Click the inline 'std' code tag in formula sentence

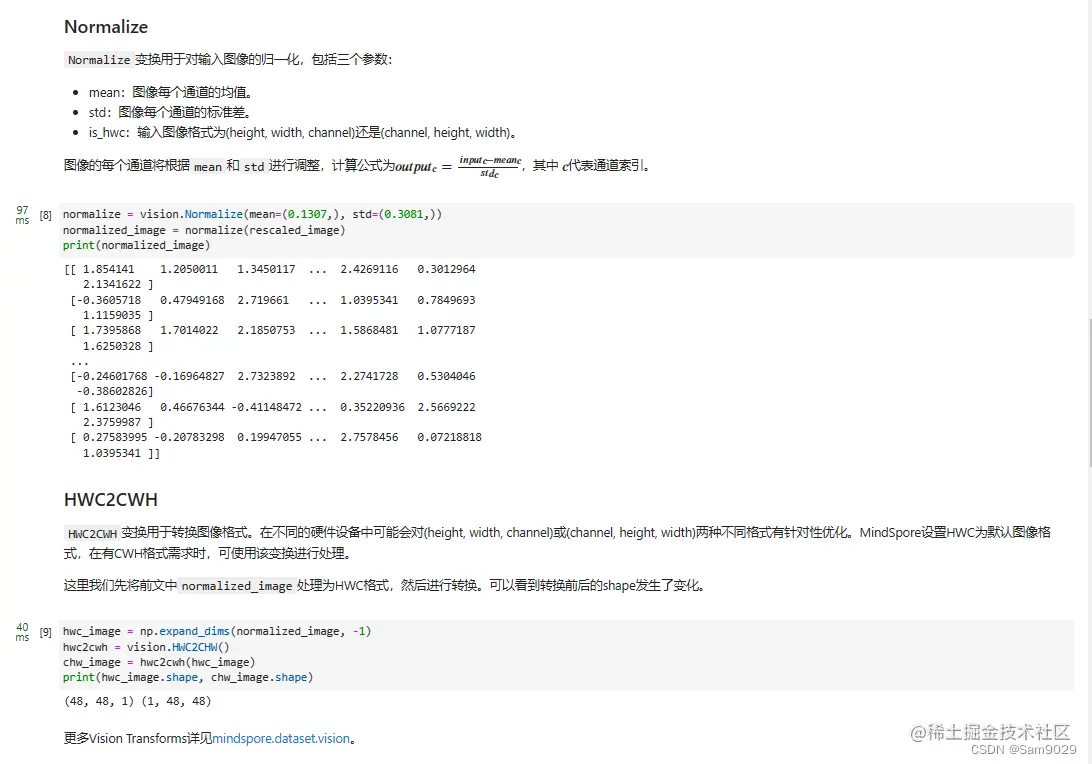point(254,166)
